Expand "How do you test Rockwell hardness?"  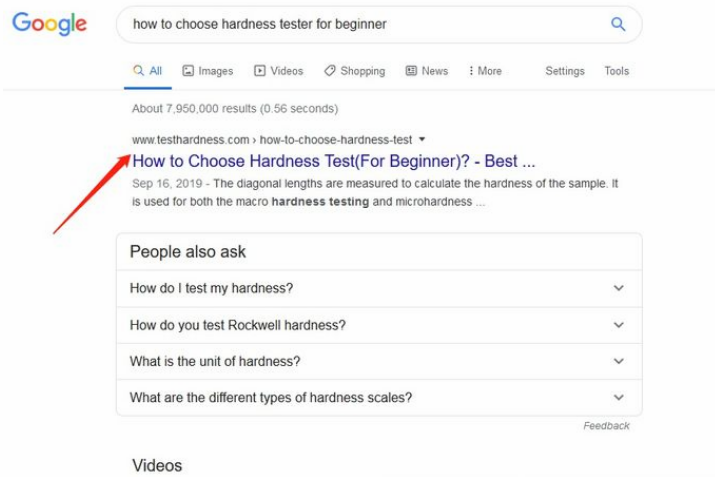click(x=379, y=325)
